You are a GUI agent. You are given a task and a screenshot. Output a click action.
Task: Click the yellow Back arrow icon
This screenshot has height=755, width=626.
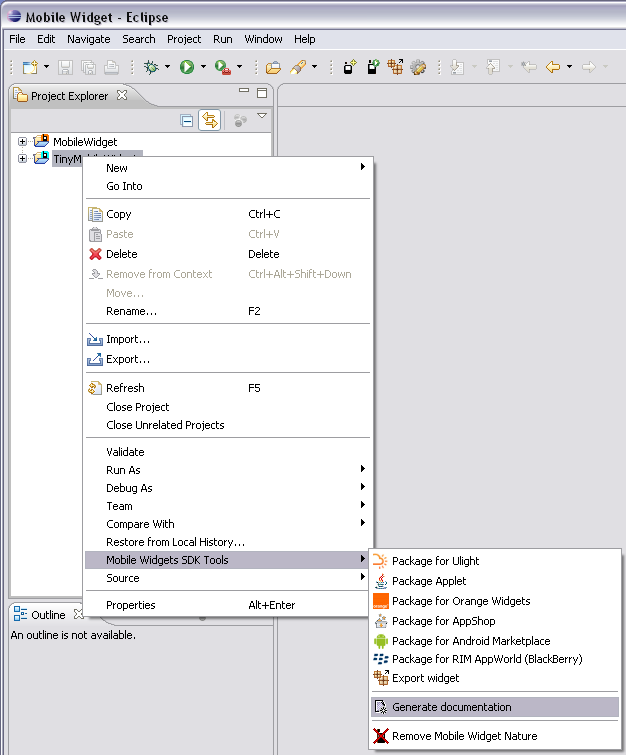coord(553,67)
